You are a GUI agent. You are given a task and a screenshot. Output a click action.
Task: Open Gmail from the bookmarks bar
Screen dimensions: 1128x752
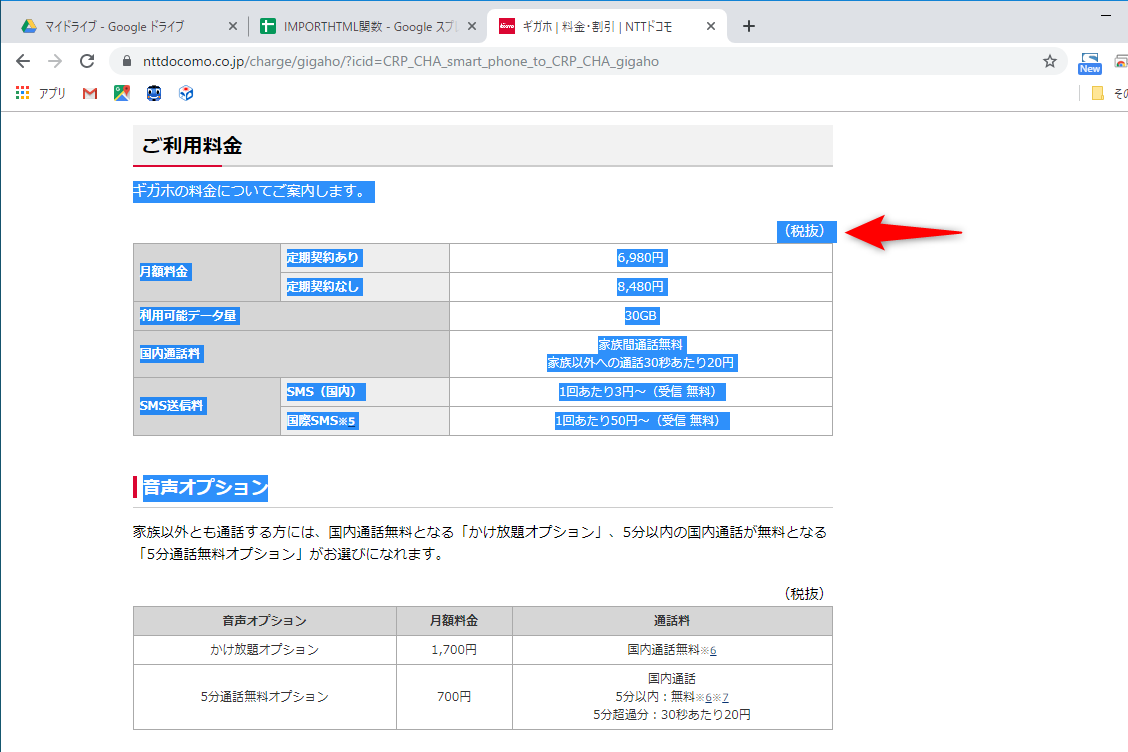coord(89,93)
